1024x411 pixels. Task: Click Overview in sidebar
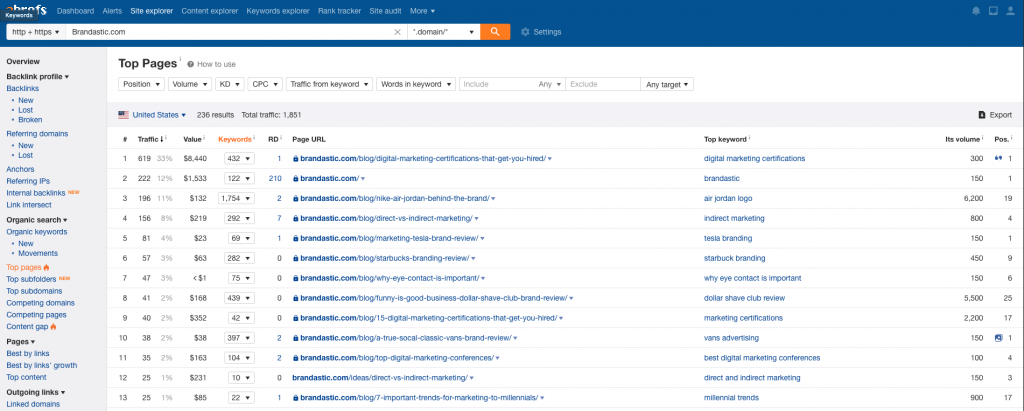pos(23,61)
